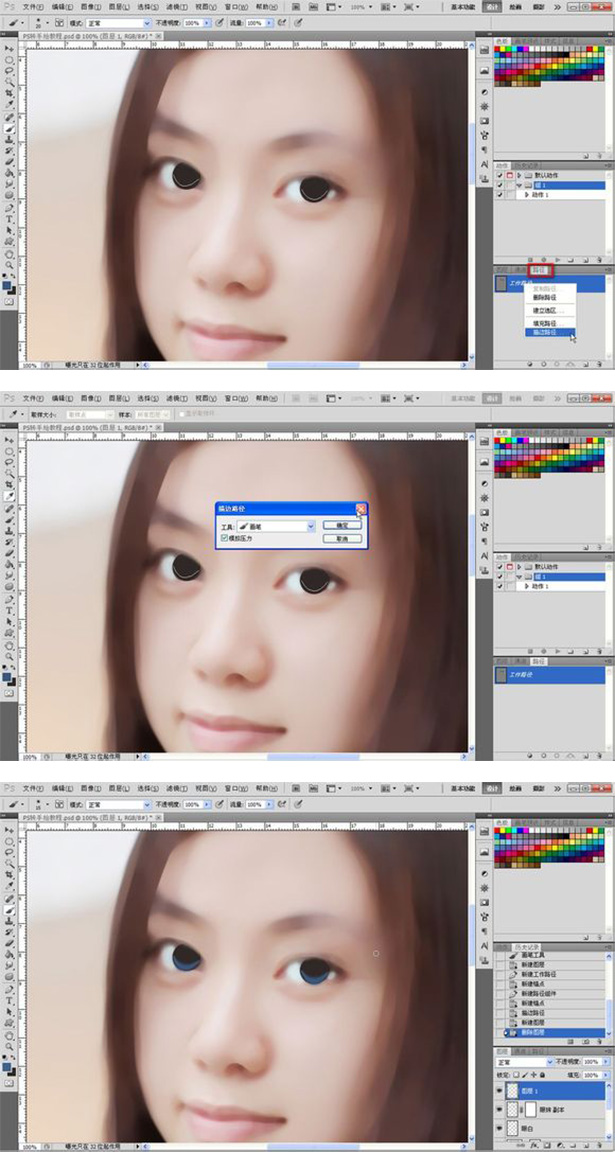Choose 填充路径 in the paths context menu
The width and height of the screenshot is (615, 1152).
point(546,322)
